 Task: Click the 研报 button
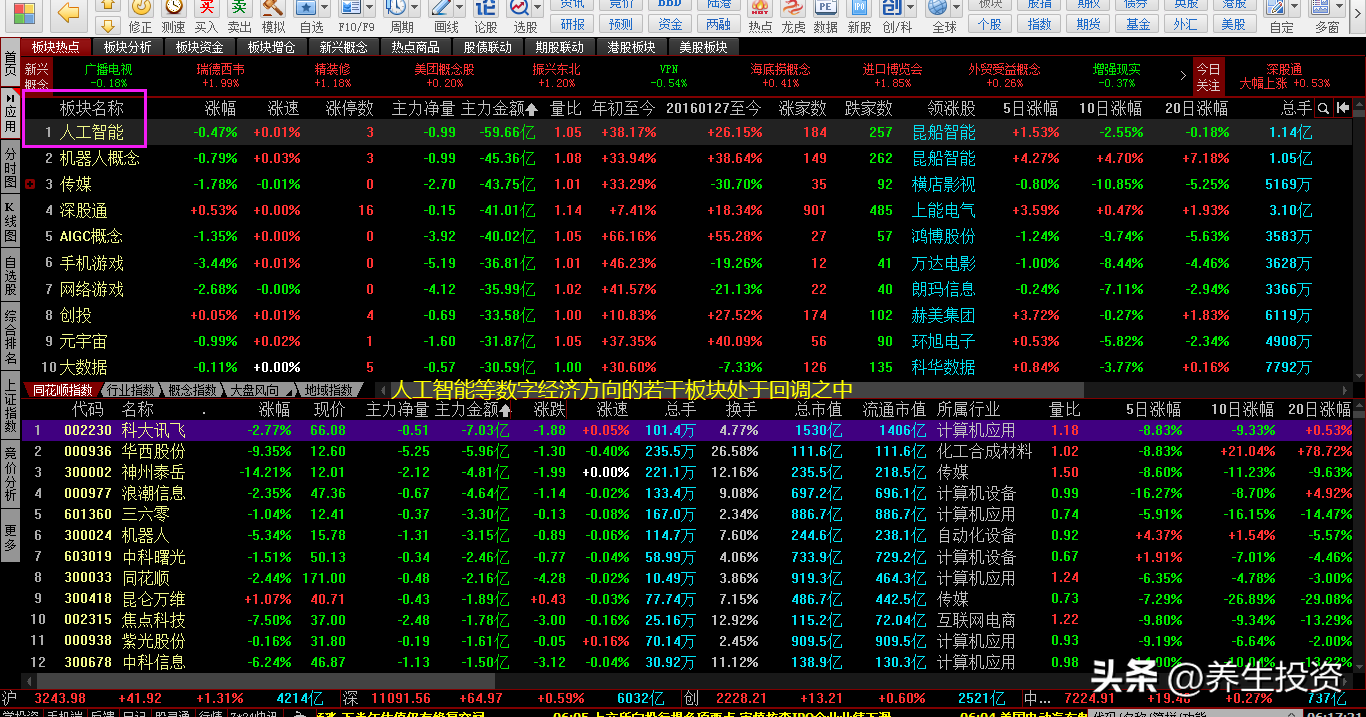573,24
